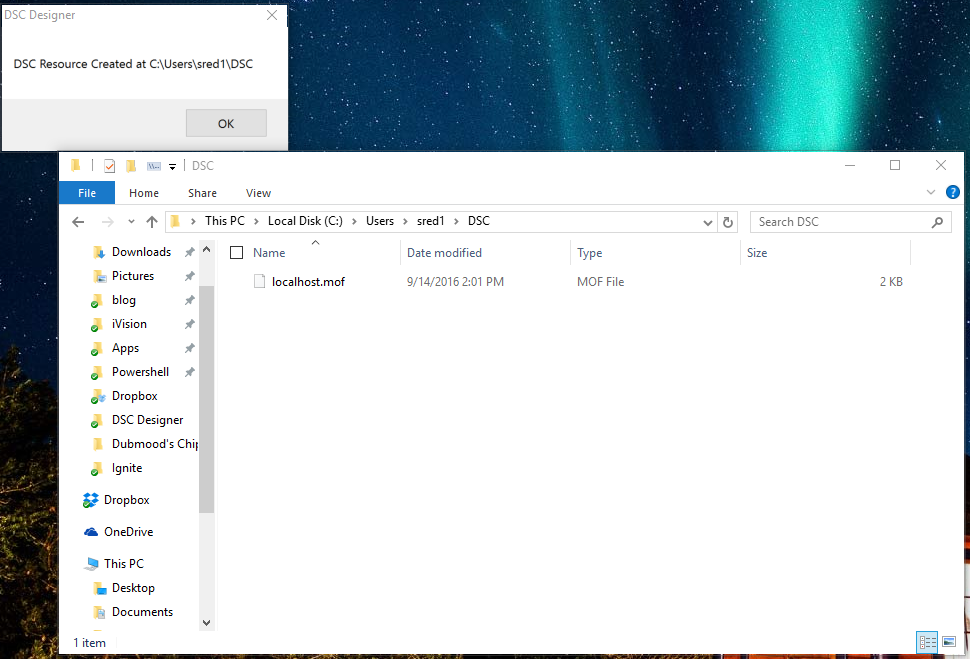This screenshot has width=970, height=659.
Task: Select OneDrive in the navigation pane
Action: click(x=128, y=532)
